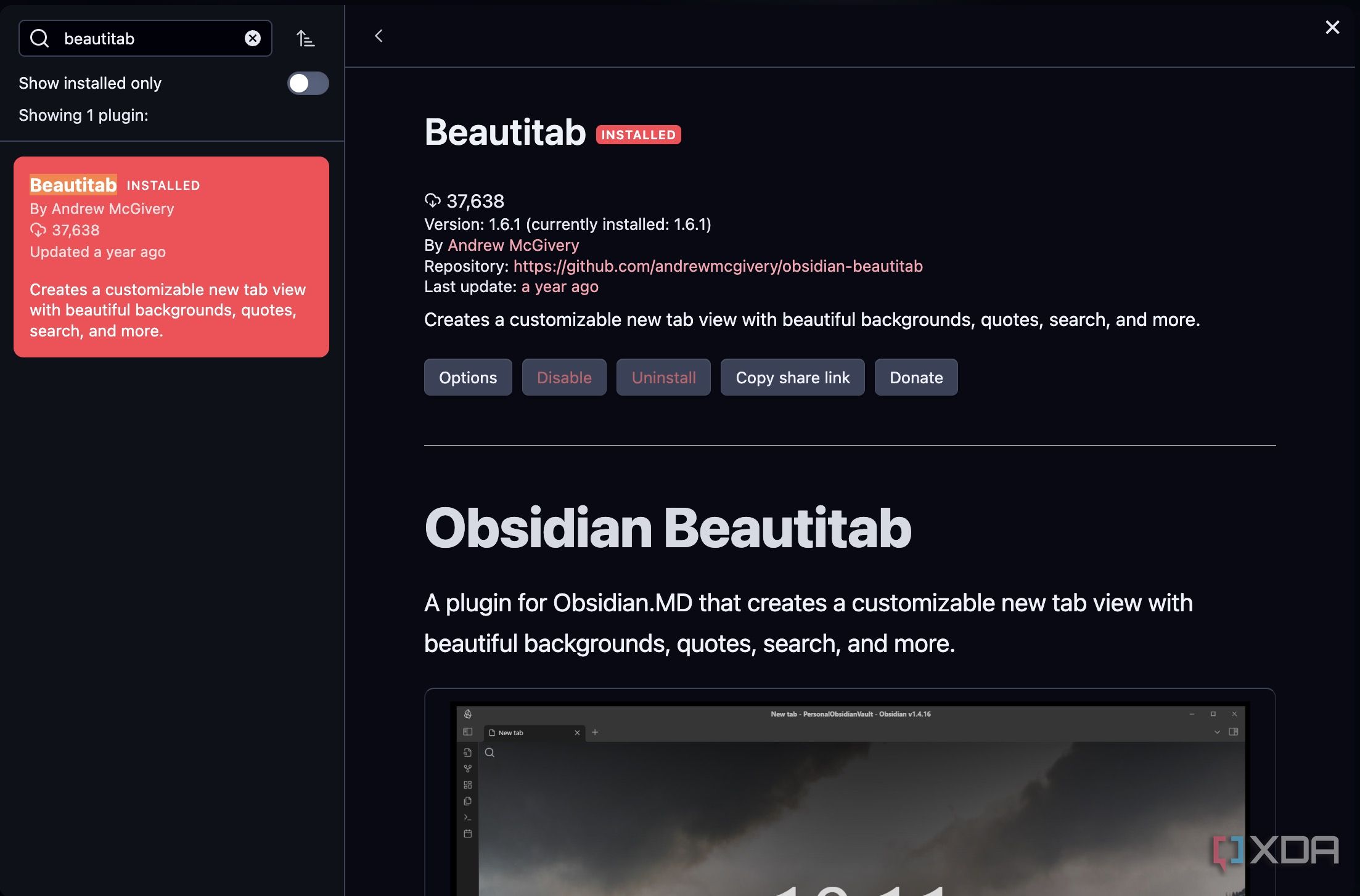
Task: Open the obsidian-beautitab GitHub repository link
Action: point(718,266)
